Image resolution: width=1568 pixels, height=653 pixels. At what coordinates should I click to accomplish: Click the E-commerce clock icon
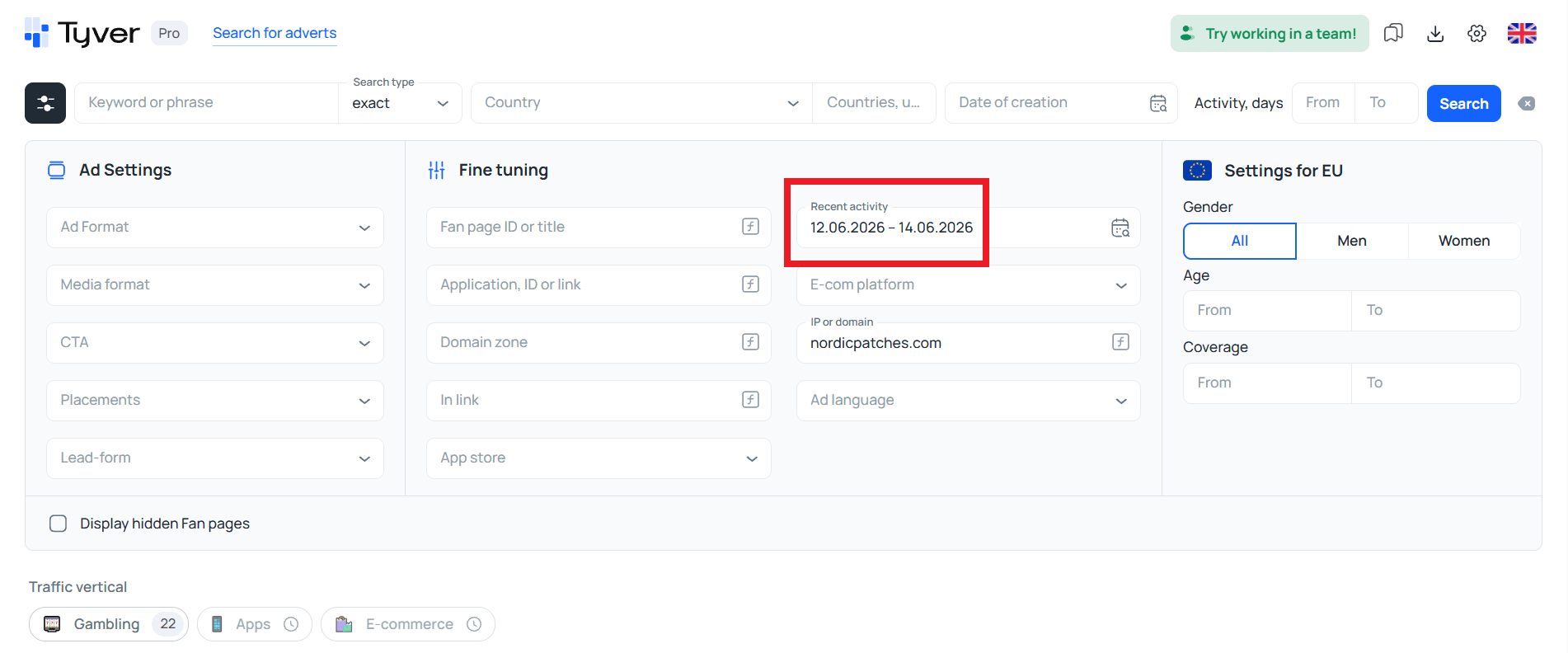474,624
